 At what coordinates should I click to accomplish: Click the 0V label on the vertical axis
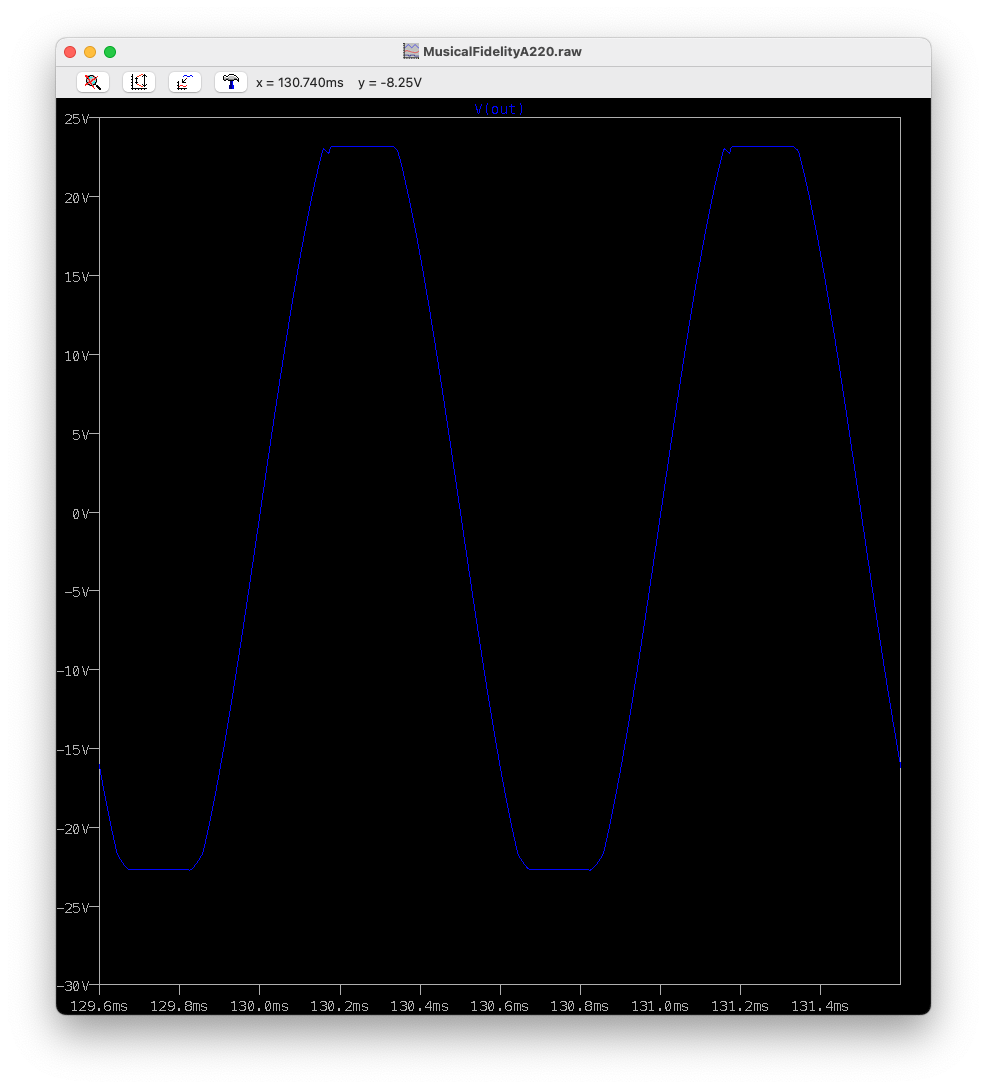81,514
